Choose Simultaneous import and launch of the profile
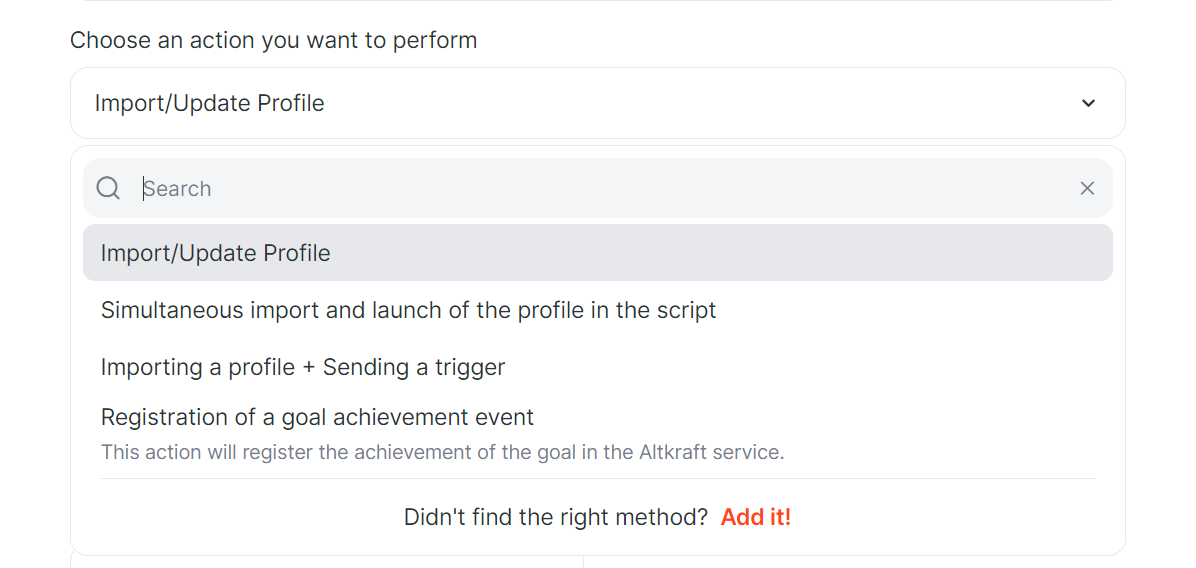Screen dimensions: 1196x568 click(x=597, y=310)
